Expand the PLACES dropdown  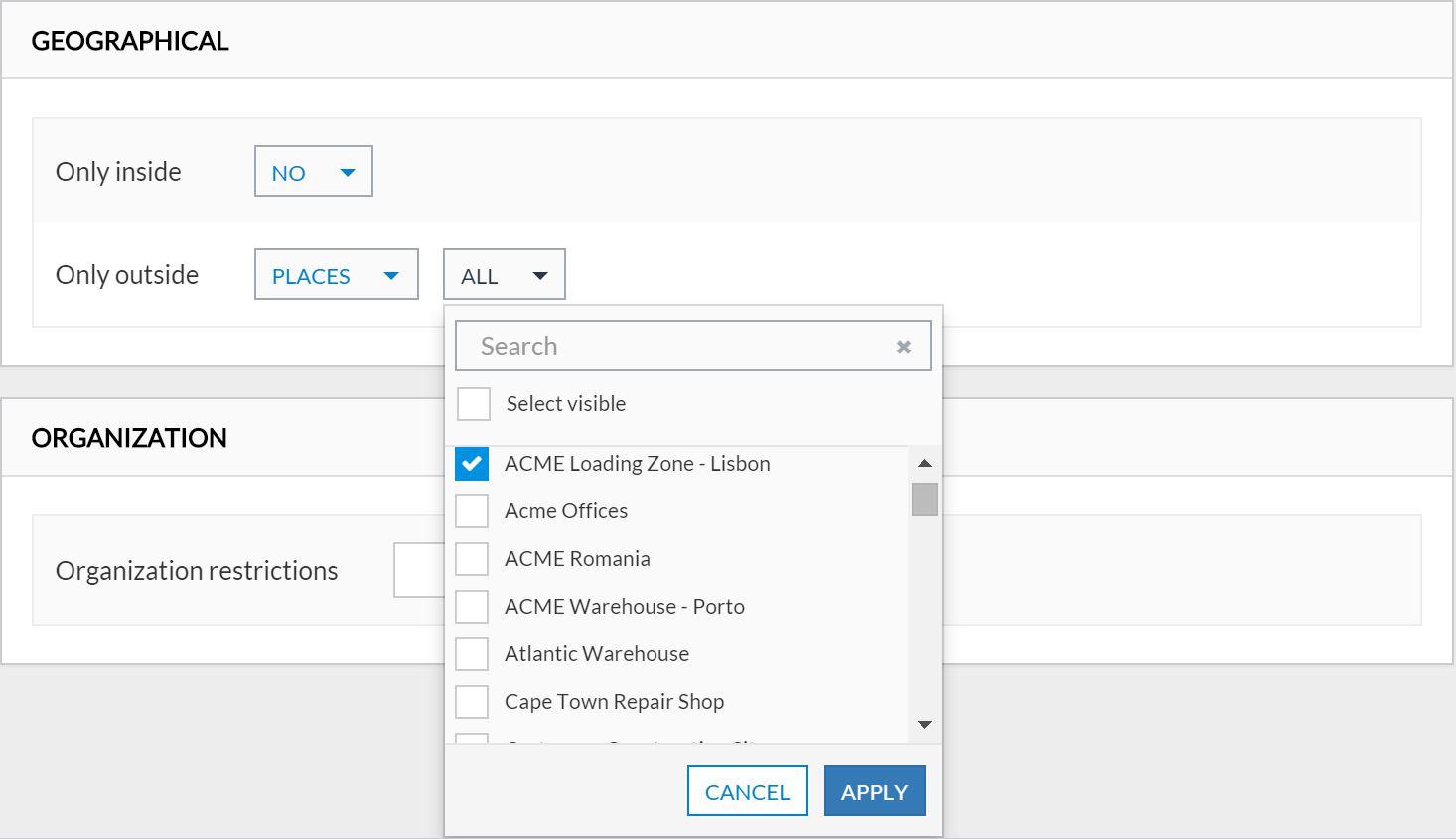tap(336, 275)
